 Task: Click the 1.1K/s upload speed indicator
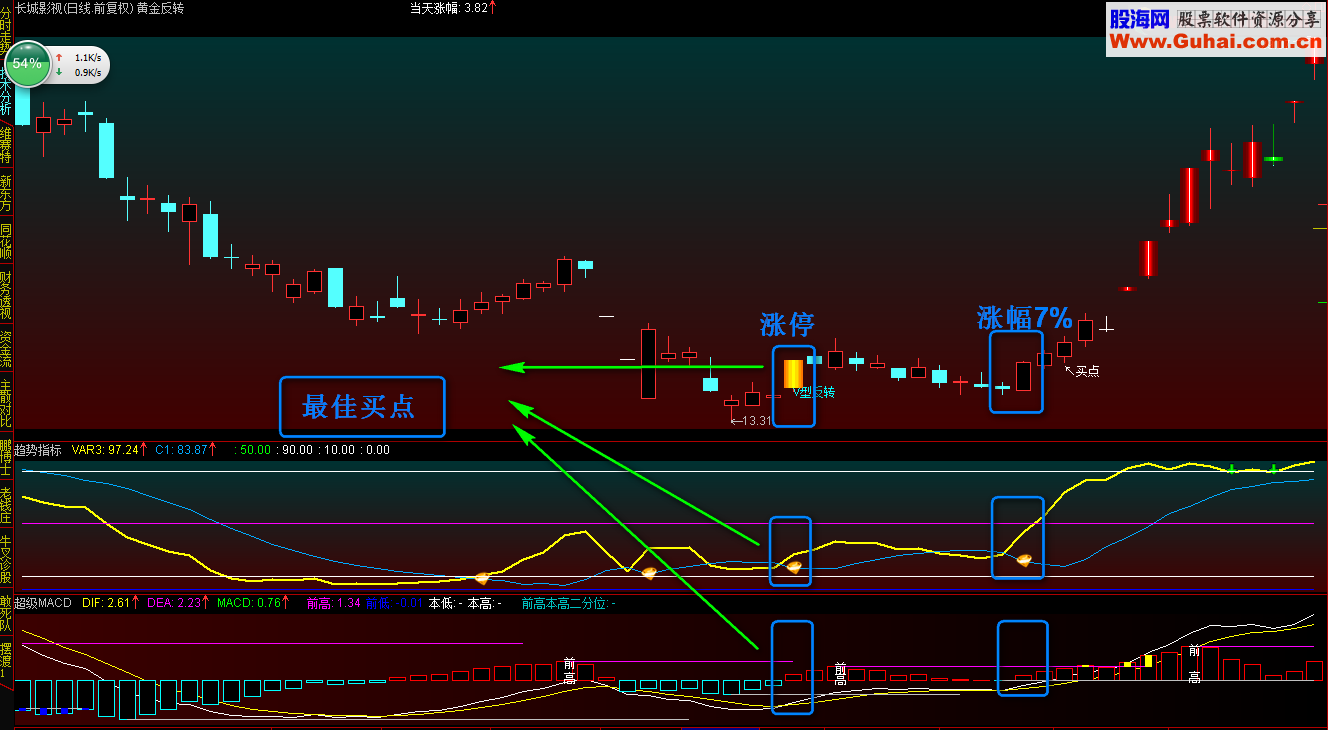(80, 58)
